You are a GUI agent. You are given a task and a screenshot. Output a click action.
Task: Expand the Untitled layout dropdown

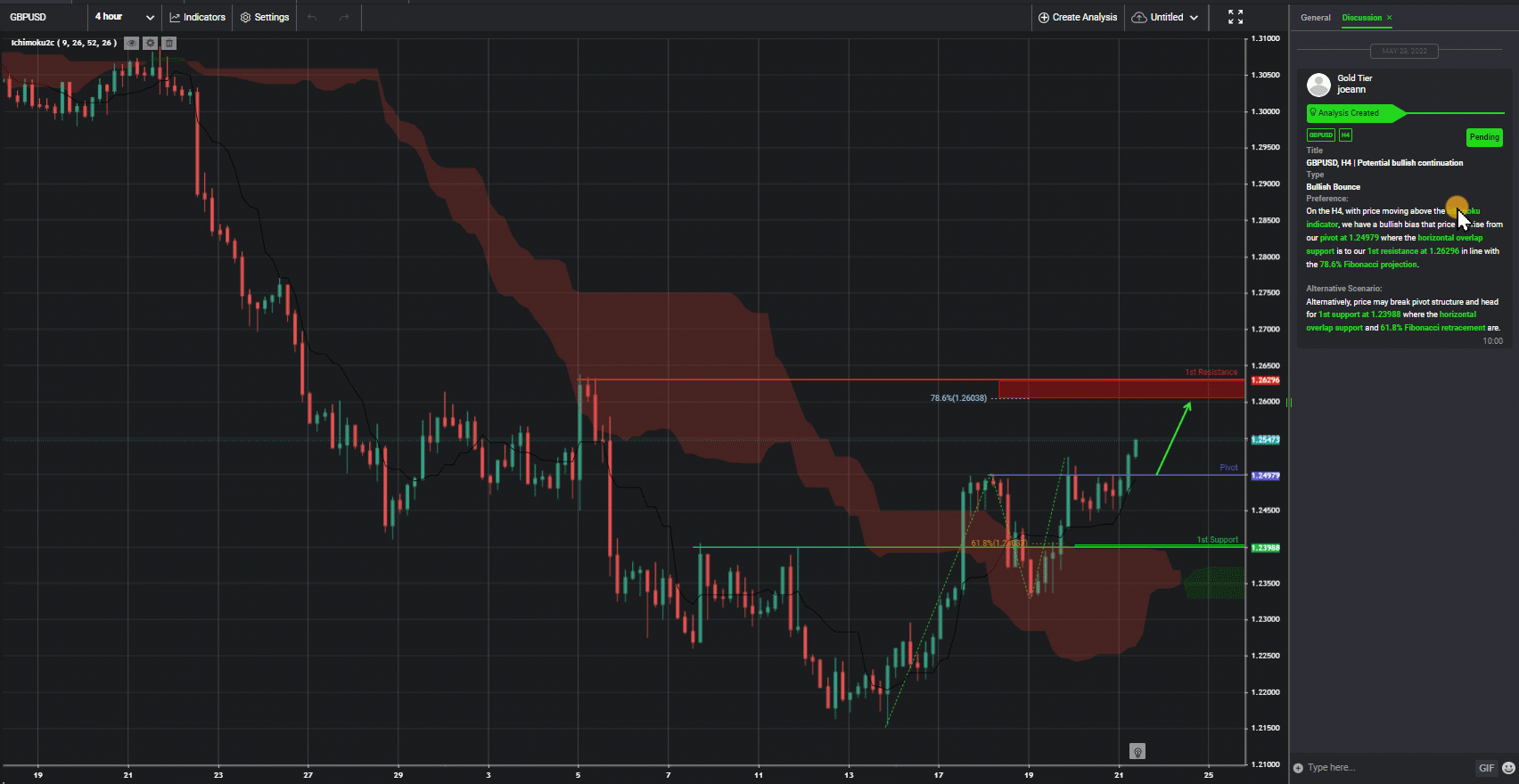point(1165,17)
